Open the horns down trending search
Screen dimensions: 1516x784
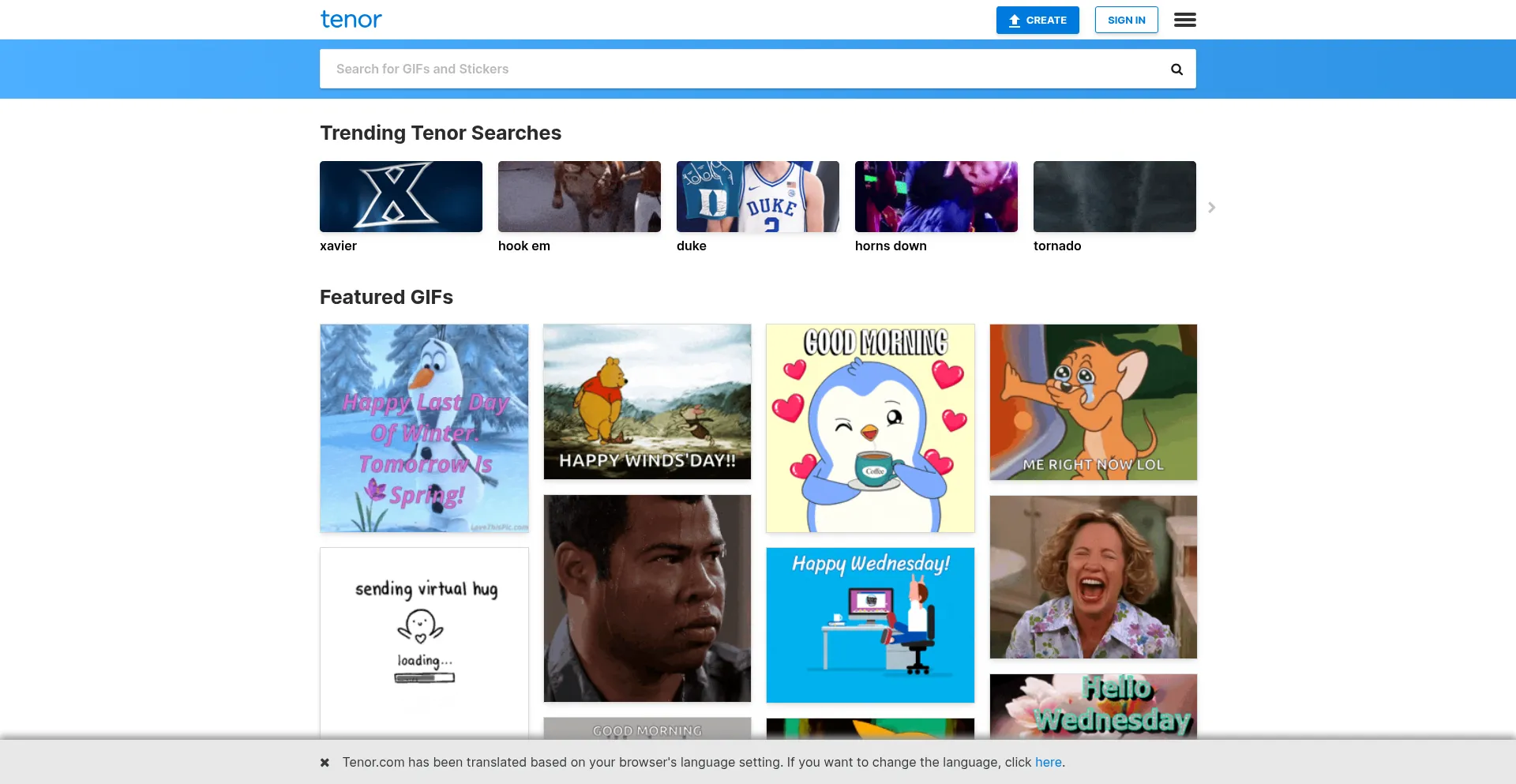[x=936, y=197]
